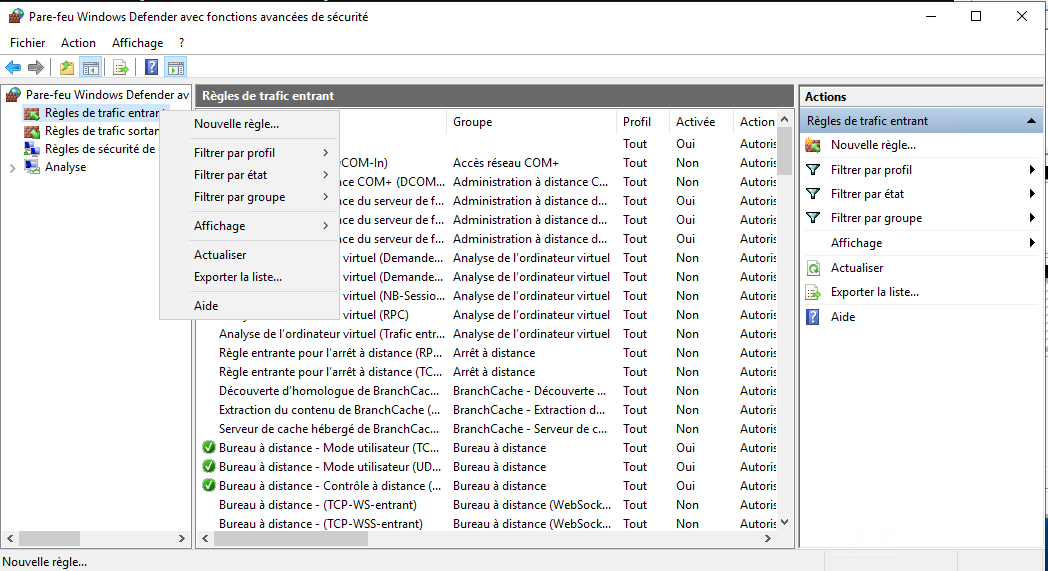Open the ? help menu
Viewport: 1048px width, 571px height.
pyautogui.click(x=181, y=43)
